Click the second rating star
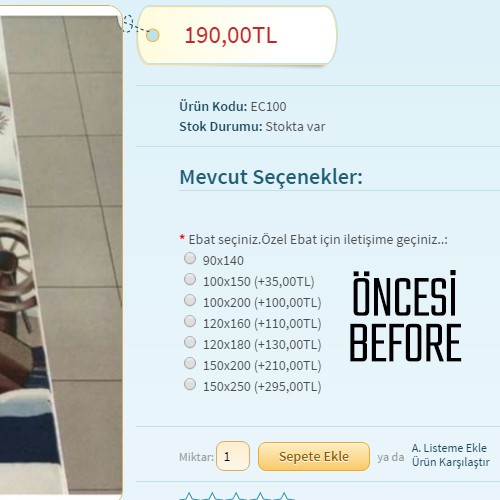The height and width of the screenshot is (500, 500). coord(212,496)
